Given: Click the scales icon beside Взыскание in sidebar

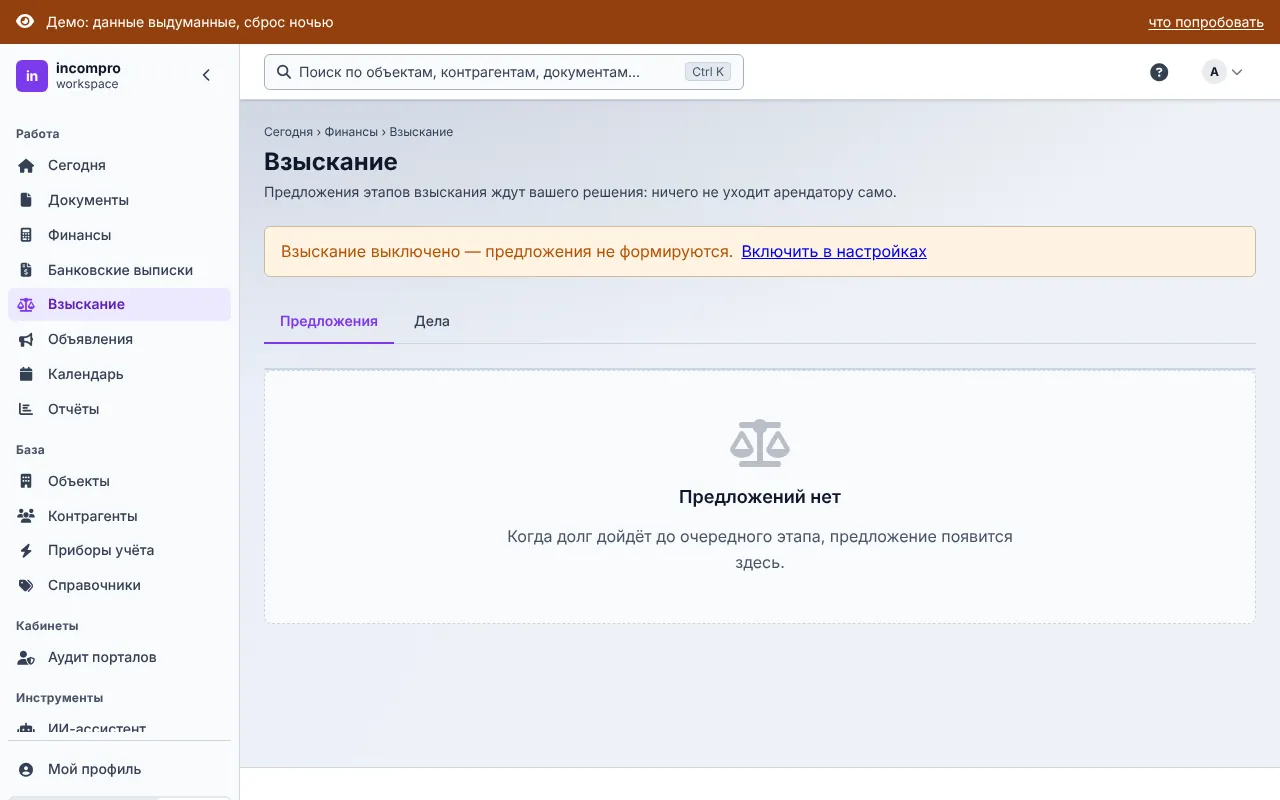Looking at the screenshot, I should coord(27,304).
